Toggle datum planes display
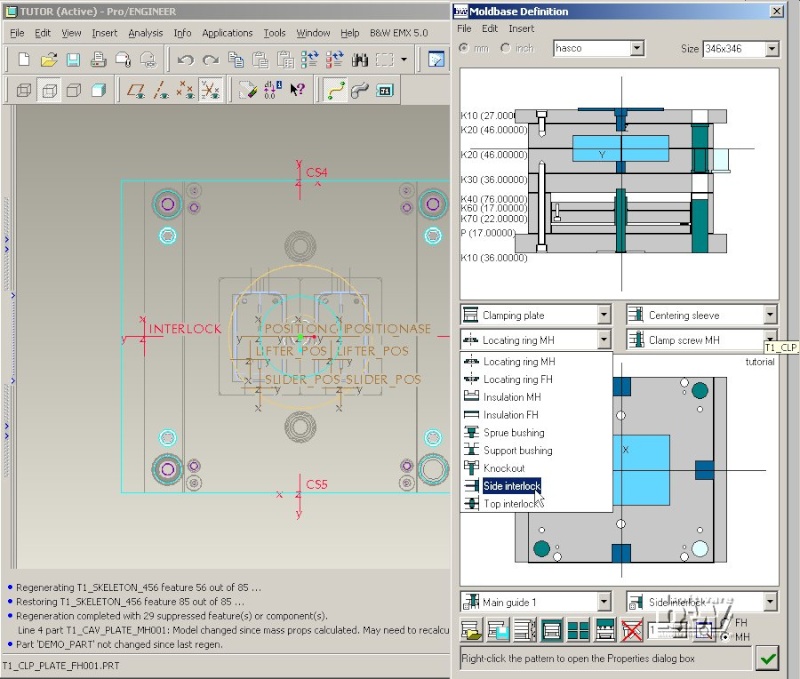Viewport: 800px width, 679px height. pyautogui.click(x=136, y=91)
